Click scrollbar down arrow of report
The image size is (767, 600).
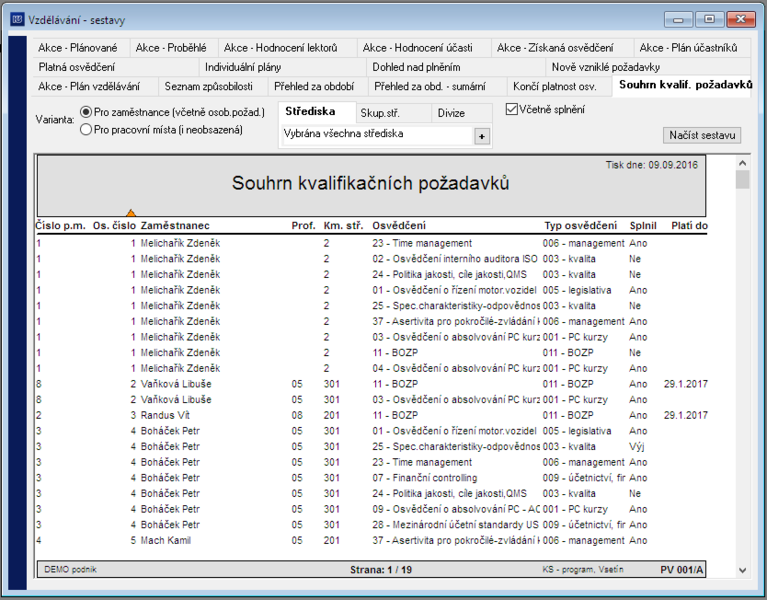point(743,570)
